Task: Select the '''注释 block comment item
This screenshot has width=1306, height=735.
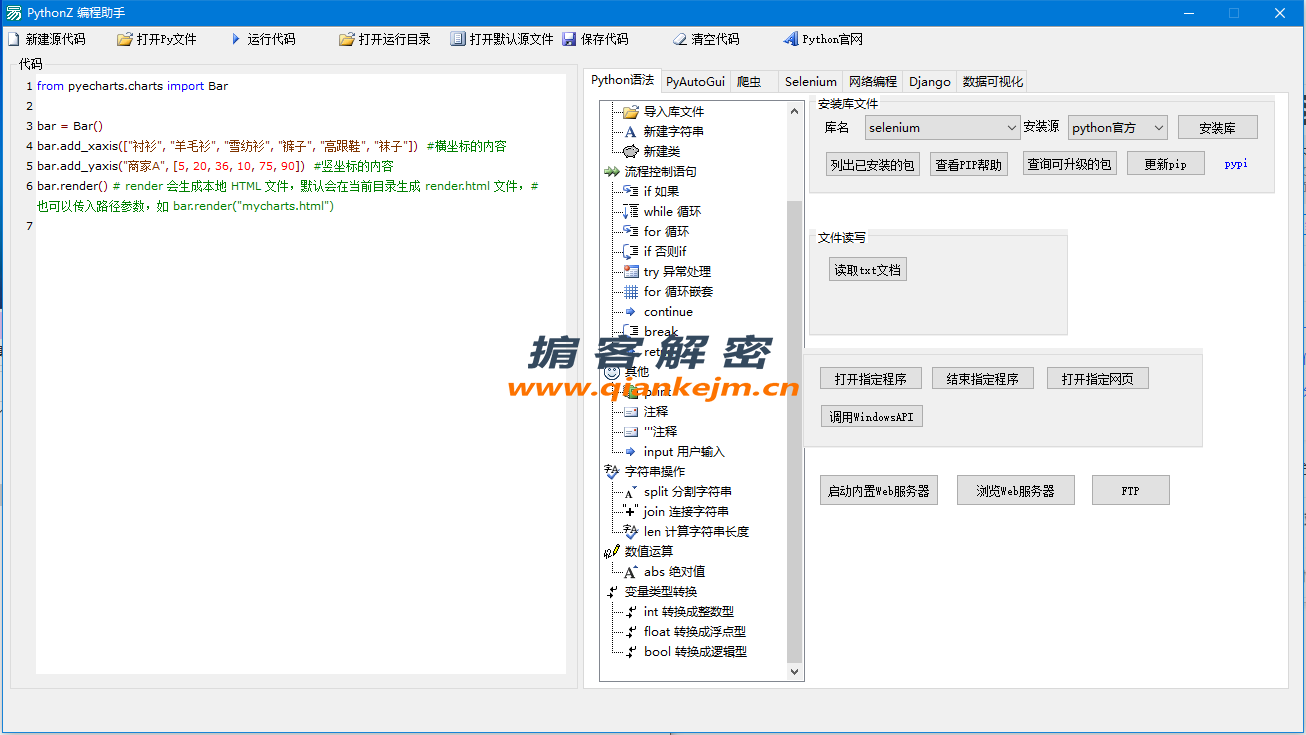Action: [660, 431]
